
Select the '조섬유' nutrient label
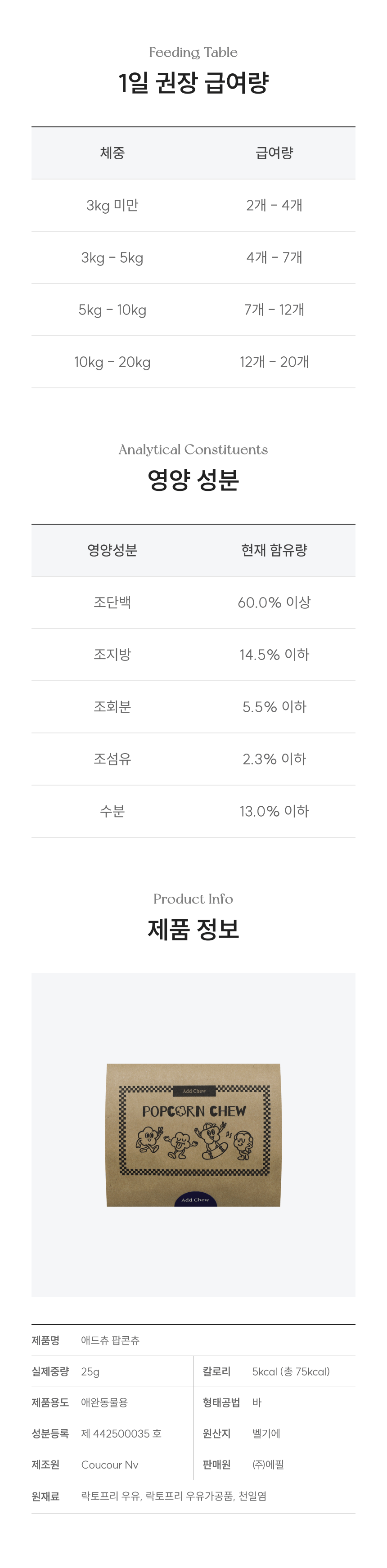[112, 759]
